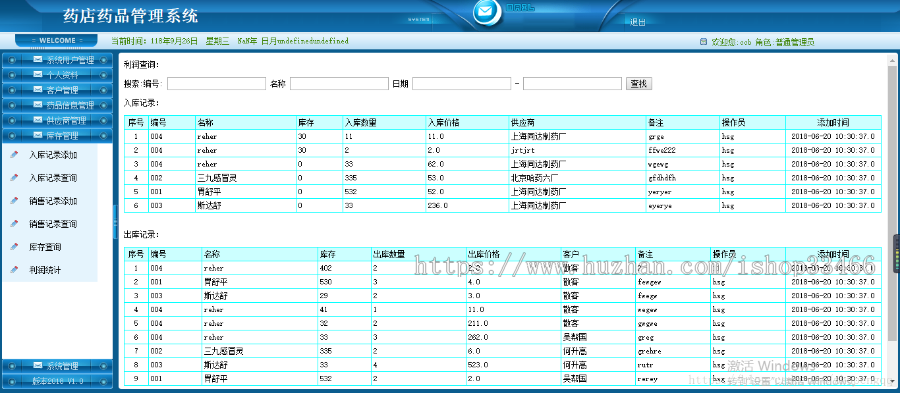Click 斯达舒 in the 入库记录 table
The width and height of the screenshot is (900, 393).
pyautogui.click(x=209, y=205)
